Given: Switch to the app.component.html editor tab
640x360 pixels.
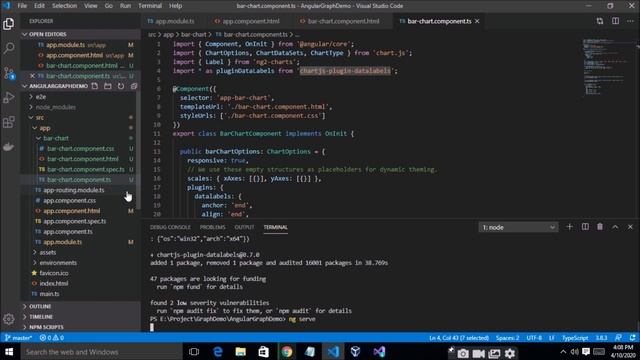Looking at the screenshot, I should point(250,21).
